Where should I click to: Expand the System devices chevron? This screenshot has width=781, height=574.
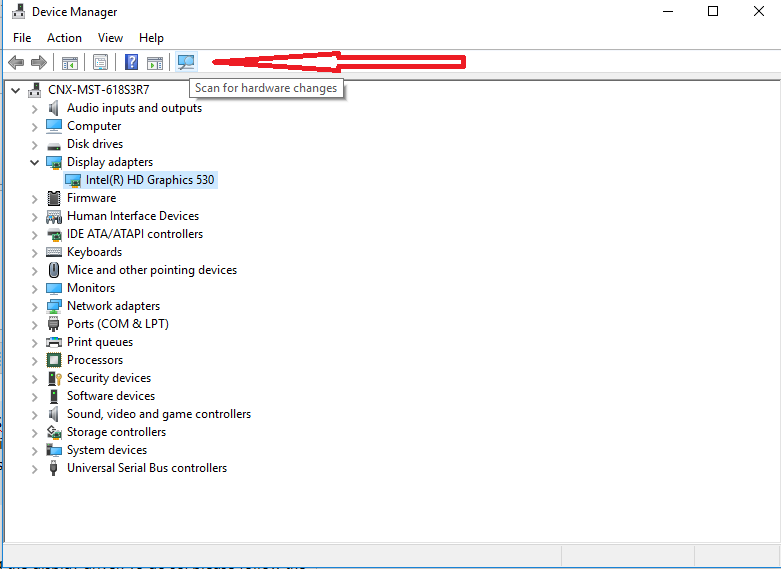click(34, 451)
